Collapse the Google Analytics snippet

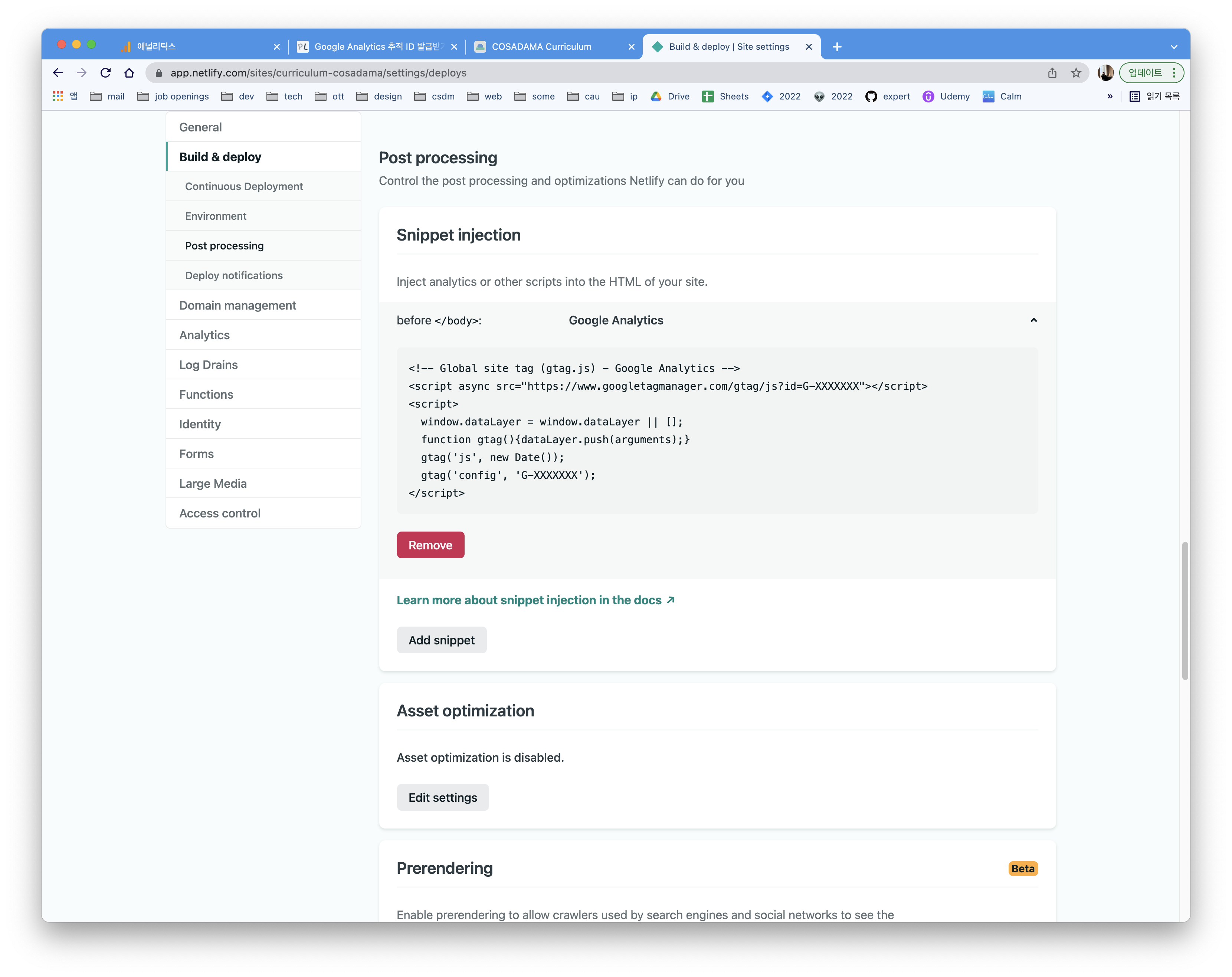pos(1033,320)
